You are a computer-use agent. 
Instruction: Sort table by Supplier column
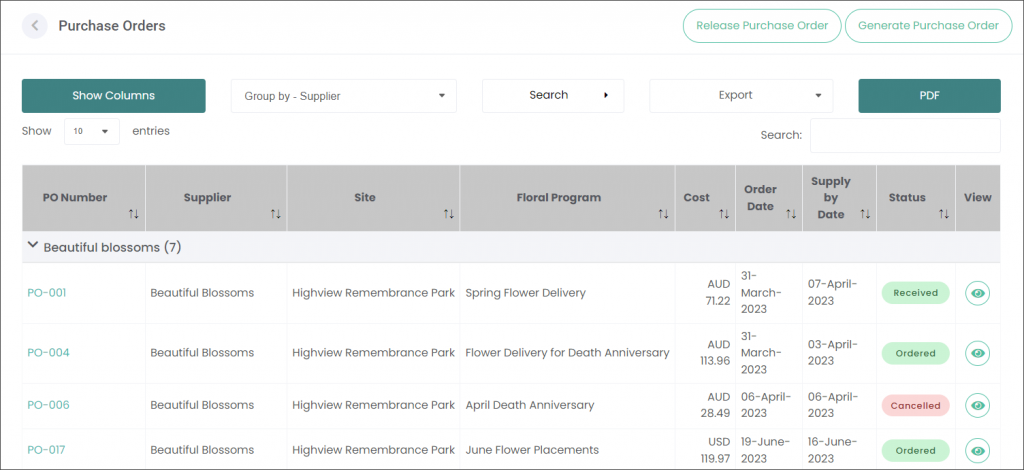pos(275,214)
